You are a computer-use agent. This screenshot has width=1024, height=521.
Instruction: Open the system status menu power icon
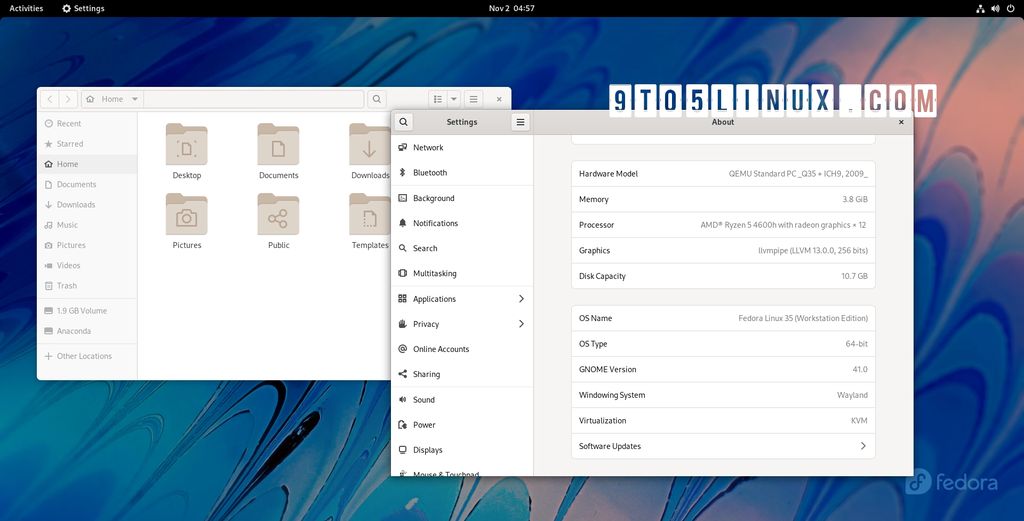tap(1010, 8)
